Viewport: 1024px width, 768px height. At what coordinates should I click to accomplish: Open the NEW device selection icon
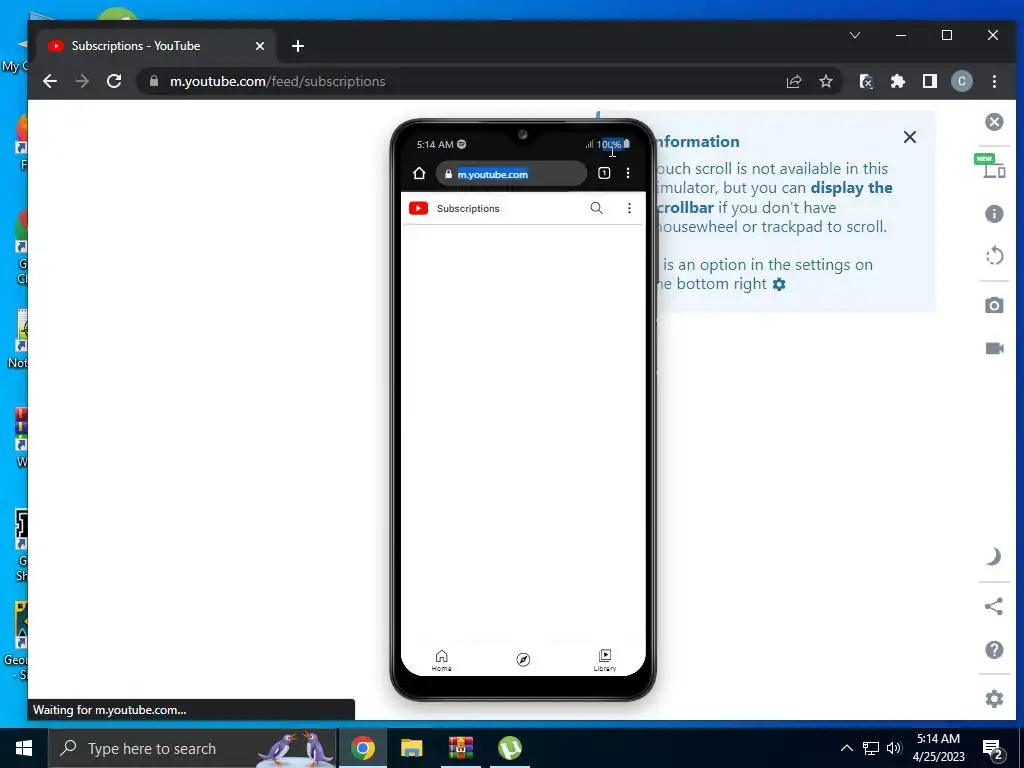coord(993,167)
